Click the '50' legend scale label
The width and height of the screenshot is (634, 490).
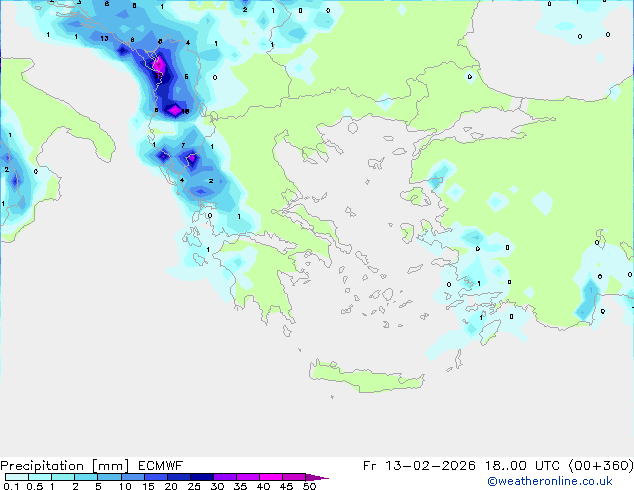click(x=309, y=486)
